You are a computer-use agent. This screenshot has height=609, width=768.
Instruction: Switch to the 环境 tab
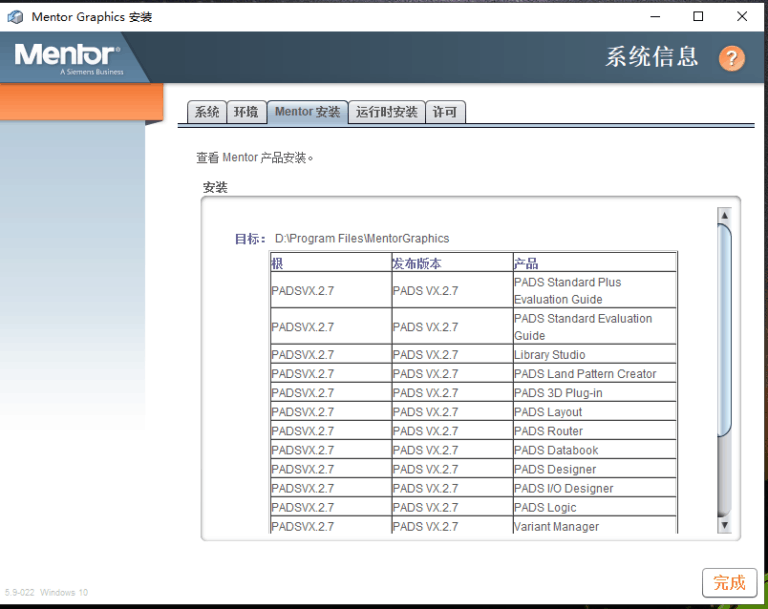pos(246,112)
